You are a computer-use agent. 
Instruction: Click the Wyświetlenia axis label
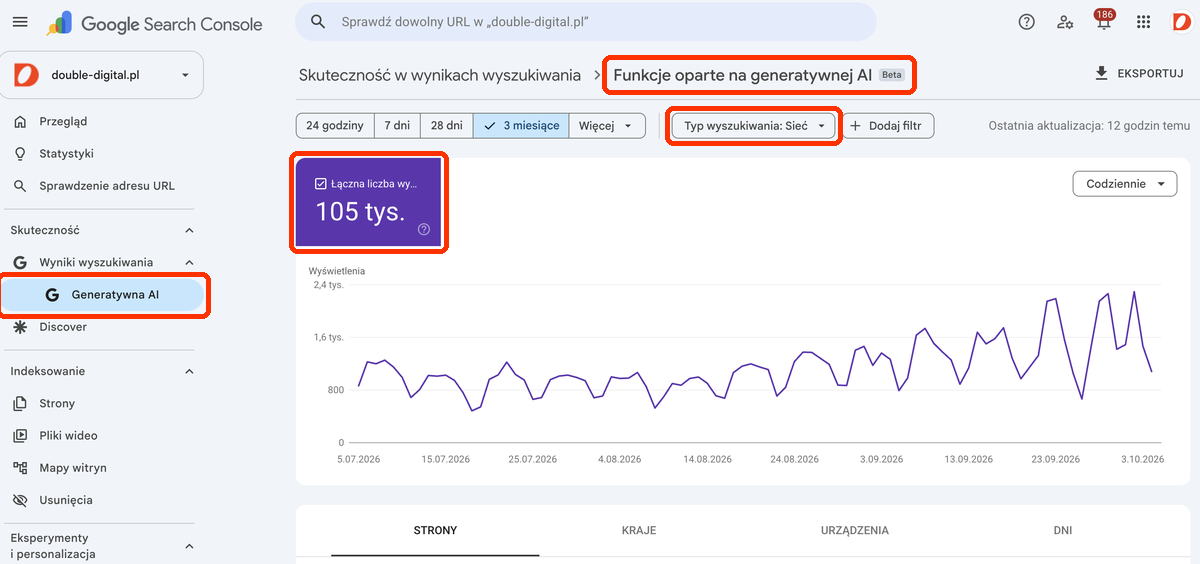[337, 271]
